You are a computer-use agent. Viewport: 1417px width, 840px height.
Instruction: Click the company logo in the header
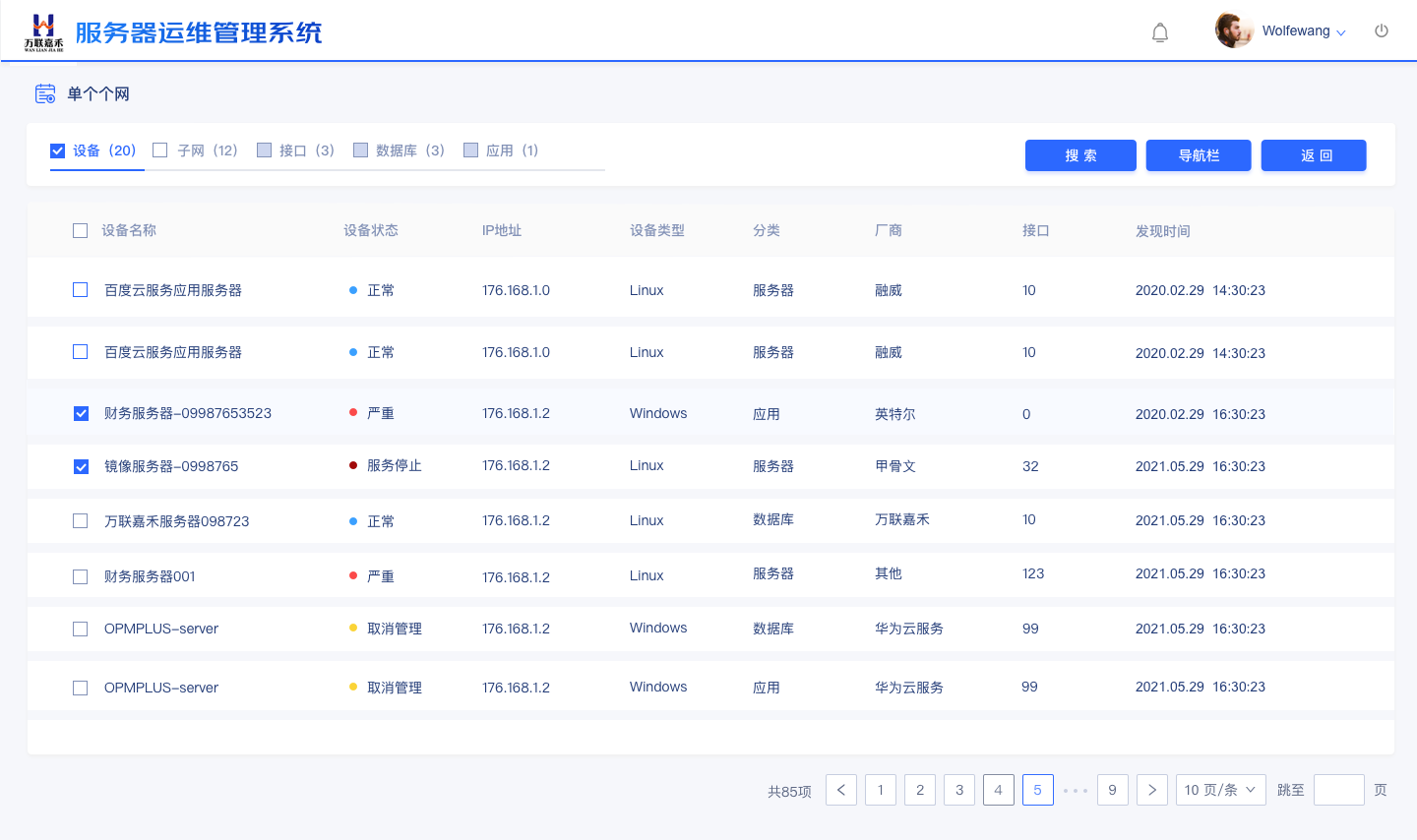pyautogui.click(x=43, y=31)
